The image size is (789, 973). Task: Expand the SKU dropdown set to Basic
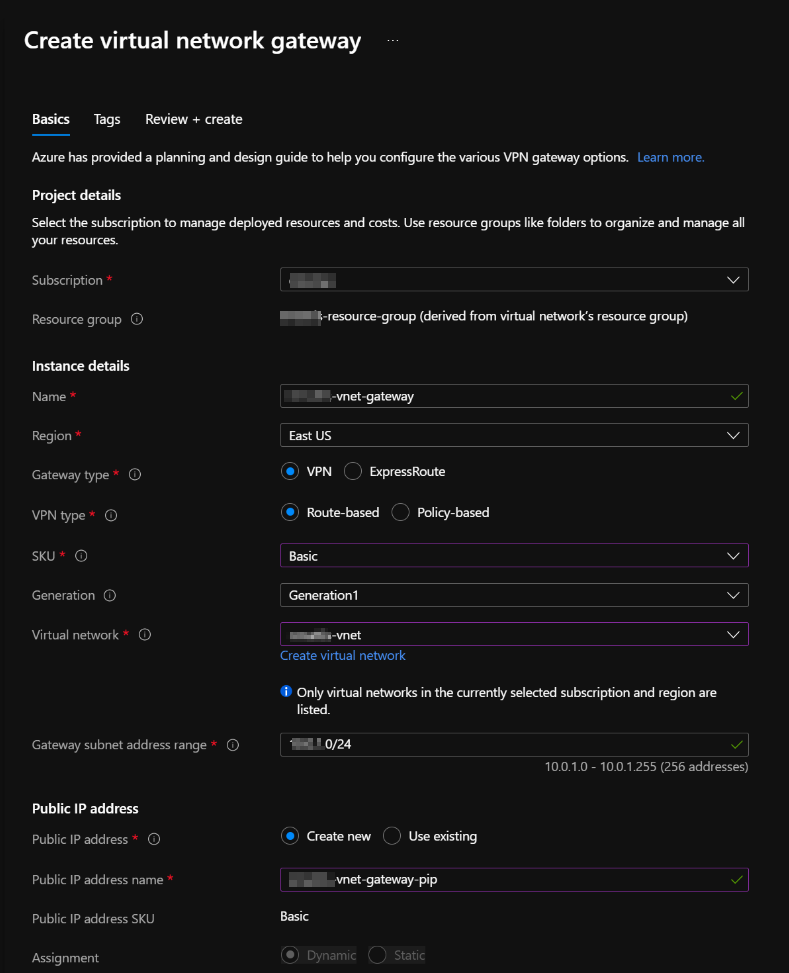click(x=514, y=555)
